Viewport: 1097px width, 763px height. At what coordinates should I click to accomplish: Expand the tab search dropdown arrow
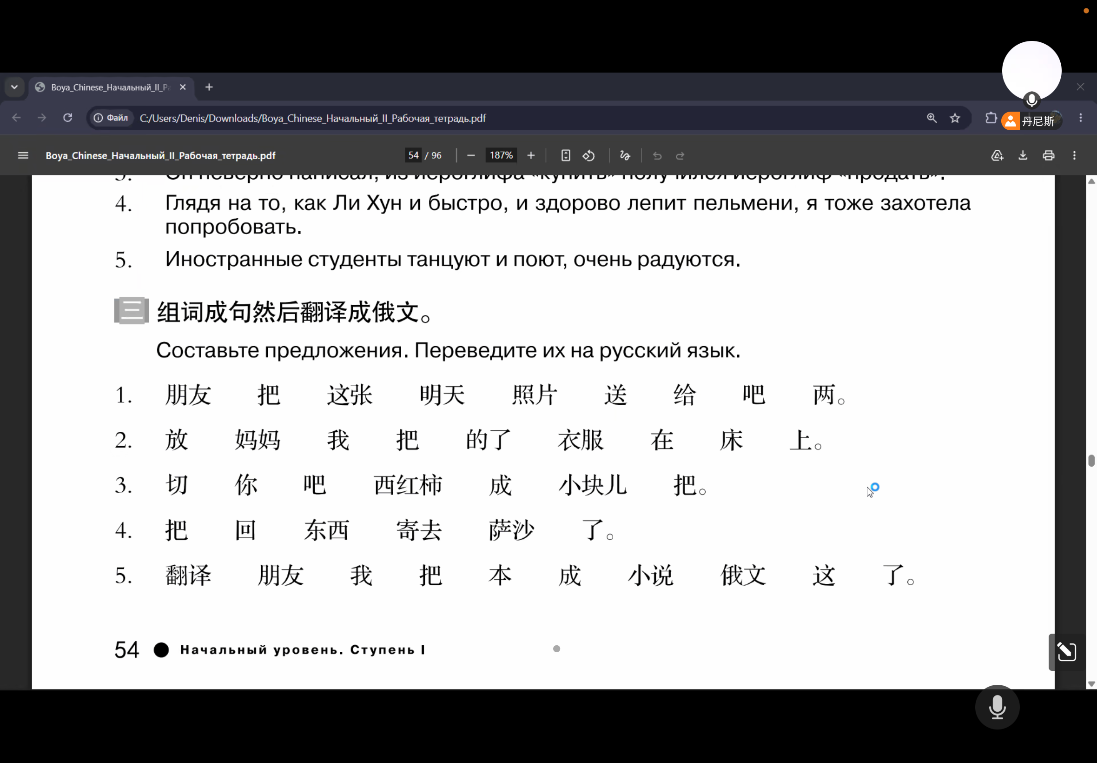(14, 87)
